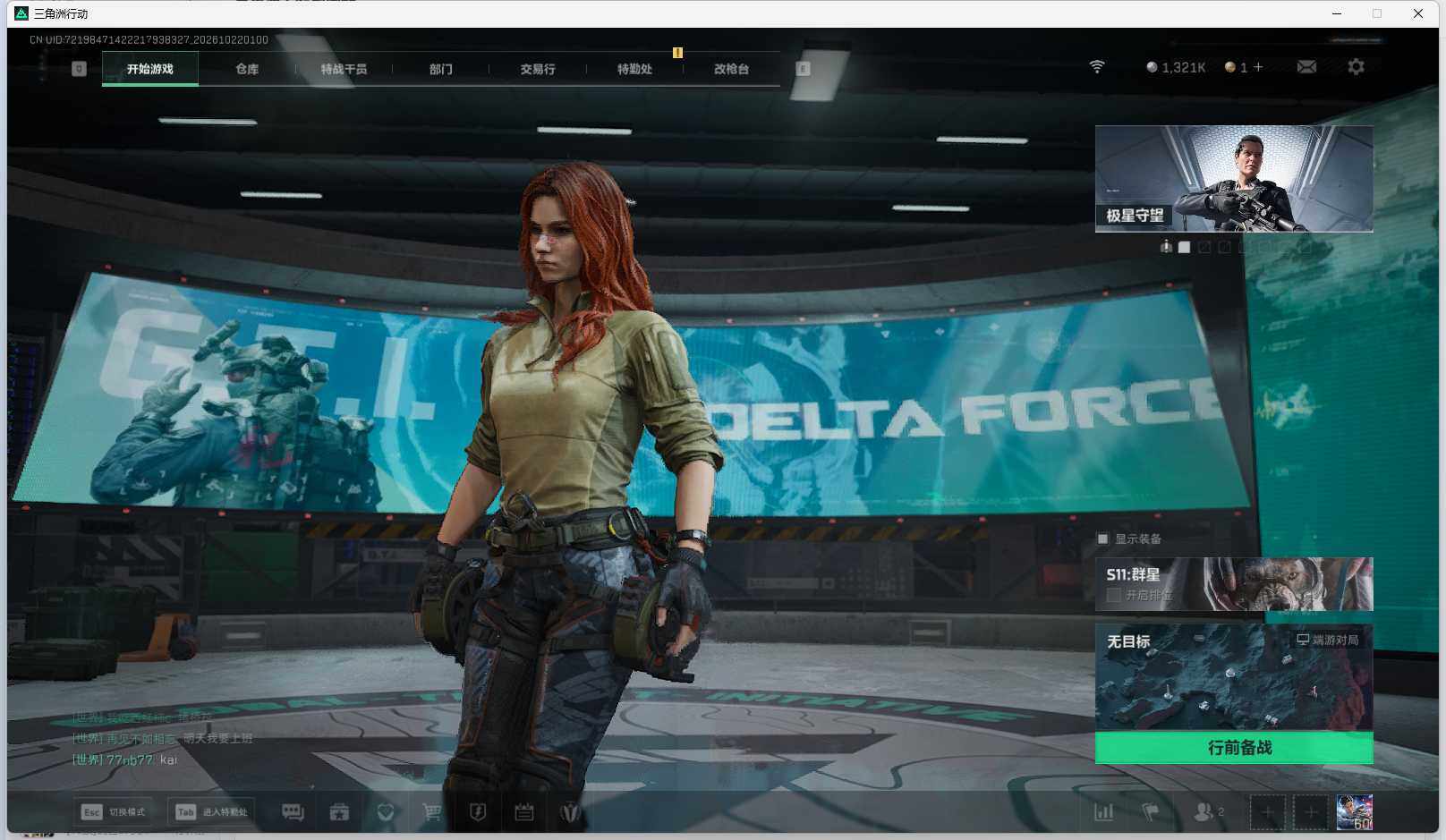The image size is (1446, 840).
Task: Click the Q key previous tab icon
Action: (79, 69)
